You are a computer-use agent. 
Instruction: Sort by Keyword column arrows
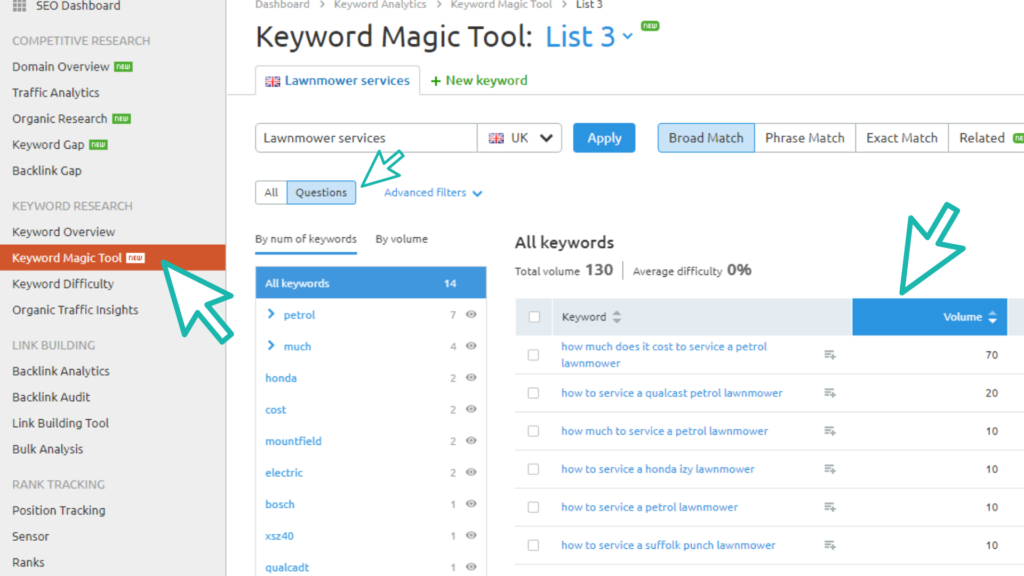[x=616, y=317]
